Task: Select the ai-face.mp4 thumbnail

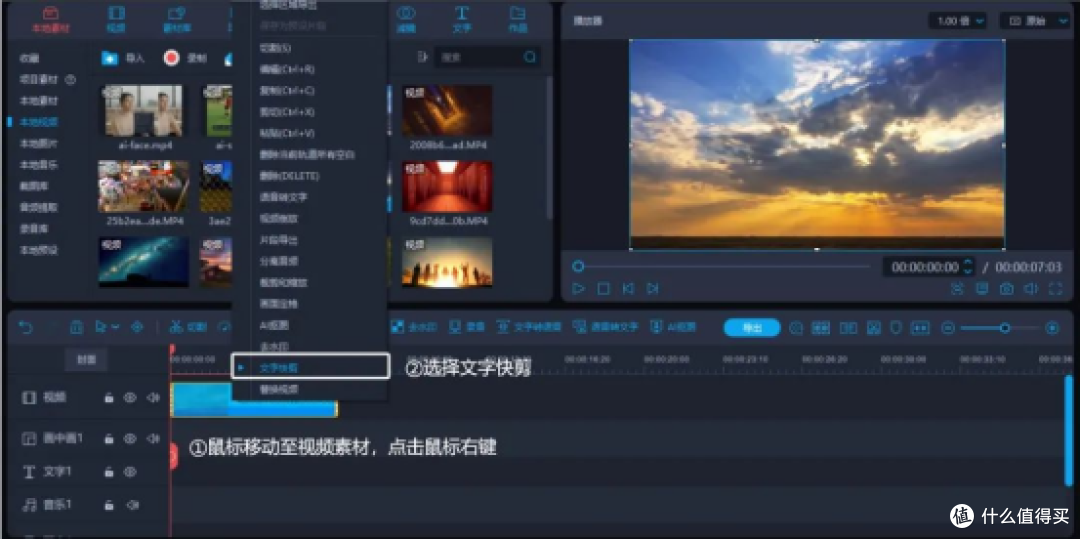Action: 143,111
